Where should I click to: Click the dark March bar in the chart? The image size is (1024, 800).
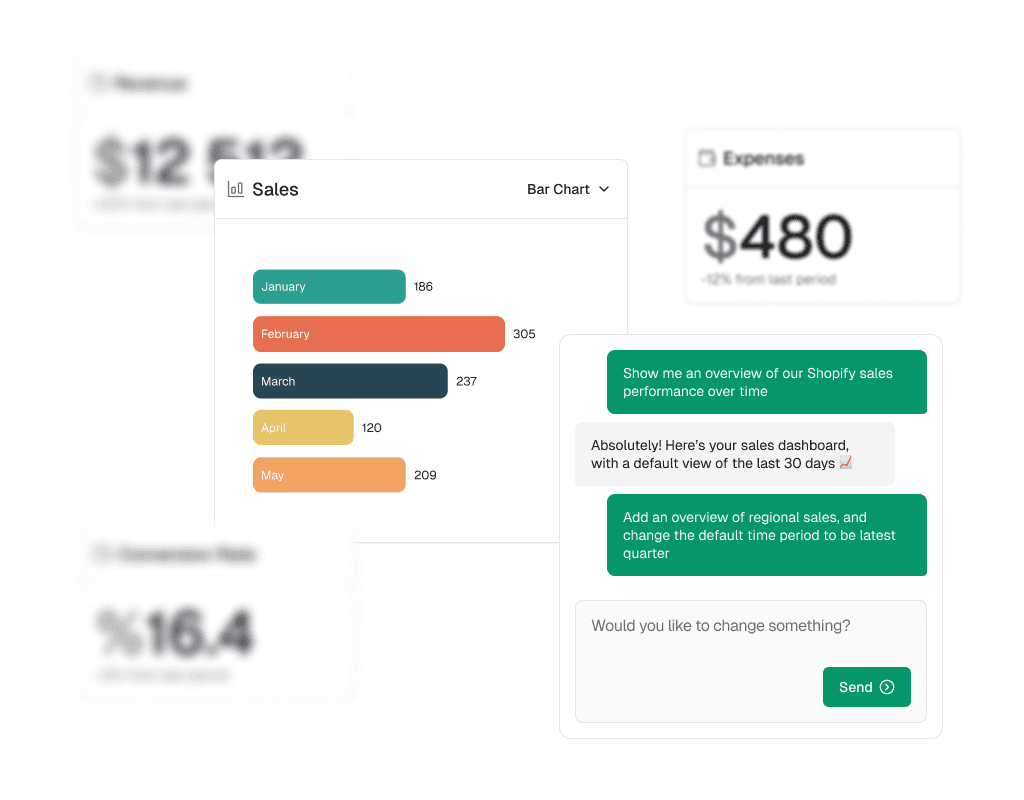(349, 381)
